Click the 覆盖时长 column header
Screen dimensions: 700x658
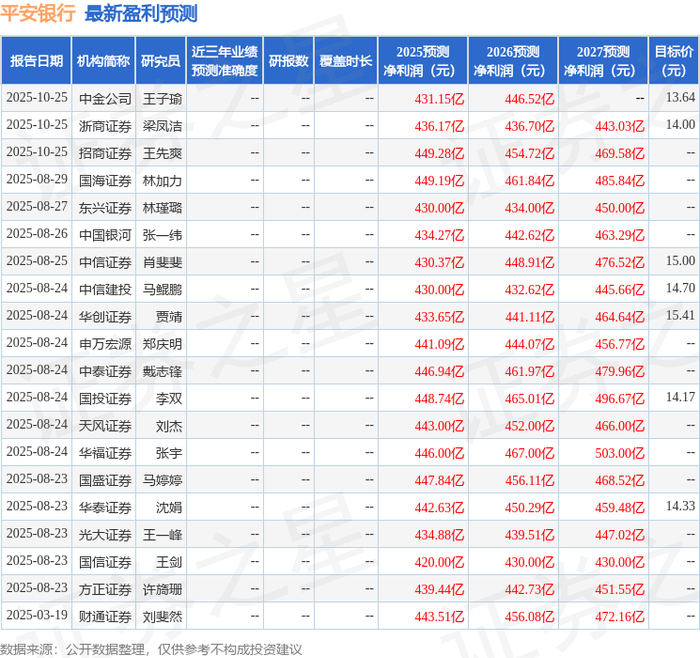pyautogui.click(x=346, y=61)
